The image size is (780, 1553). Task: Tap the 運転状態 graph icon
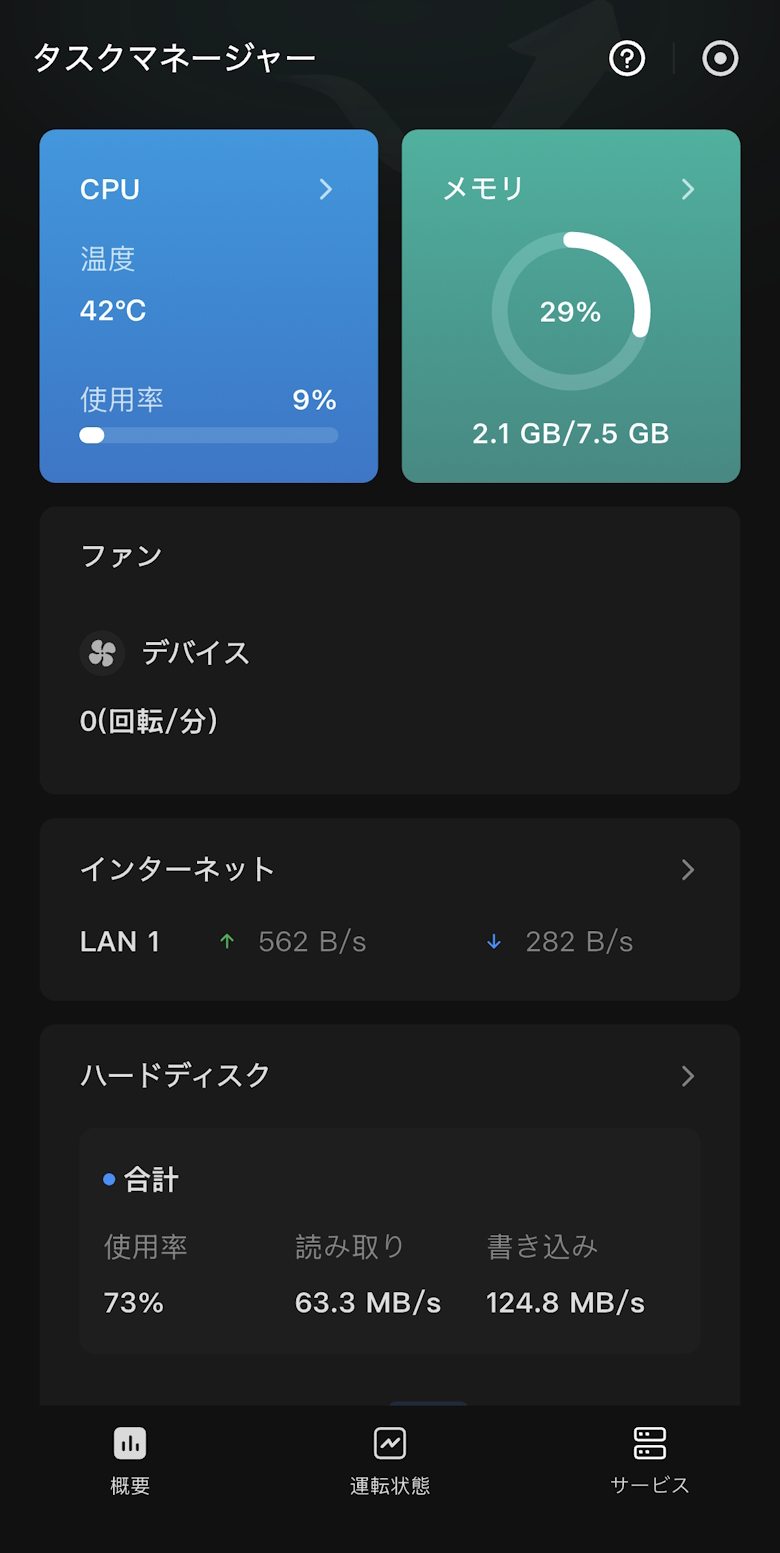pyautogui.click(x=390, y=1443)
